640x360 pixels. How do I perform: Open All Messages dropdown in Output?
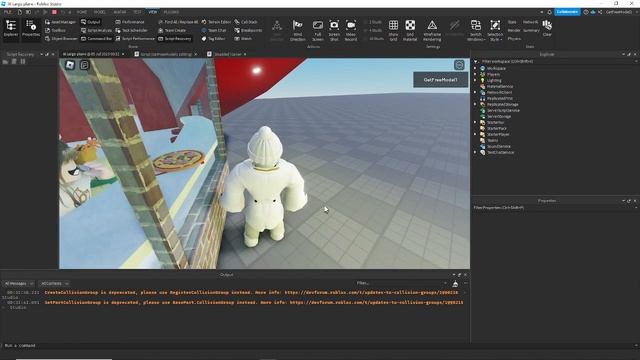tap(19, 283)
